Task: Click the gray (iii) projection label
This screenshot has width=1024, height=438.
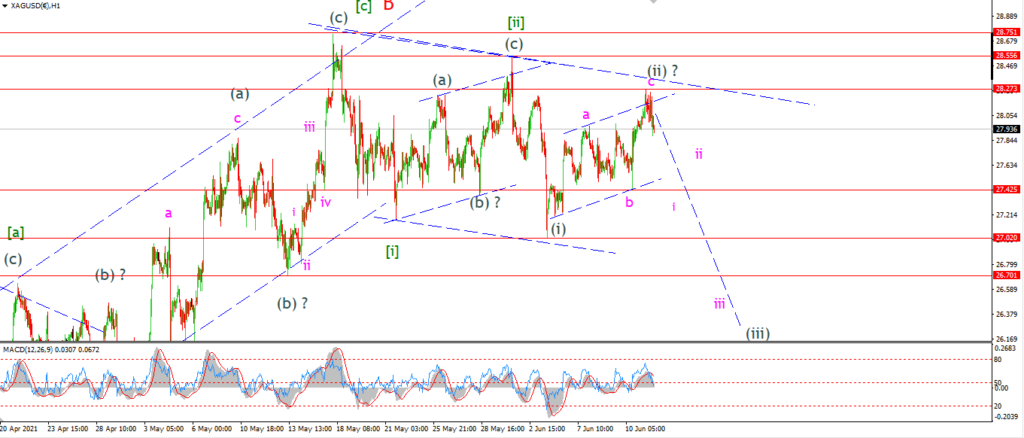Action: click(x=758, y=334)
